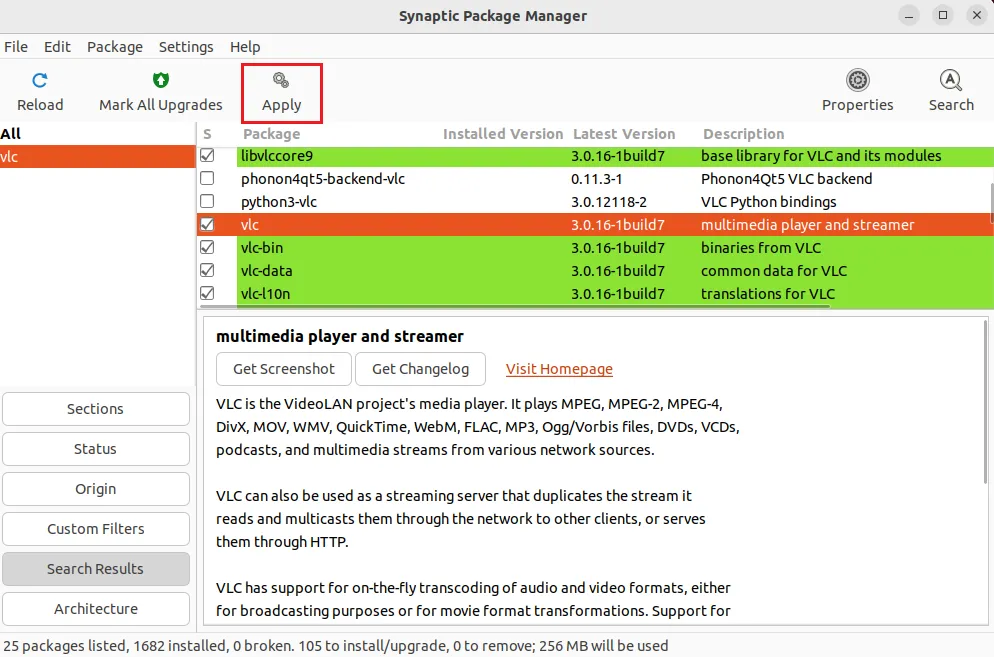The width and height of the screenshot is (994, 657).
Task: Click the description pane vertical scrollbar
Action: tap(986, 402)
